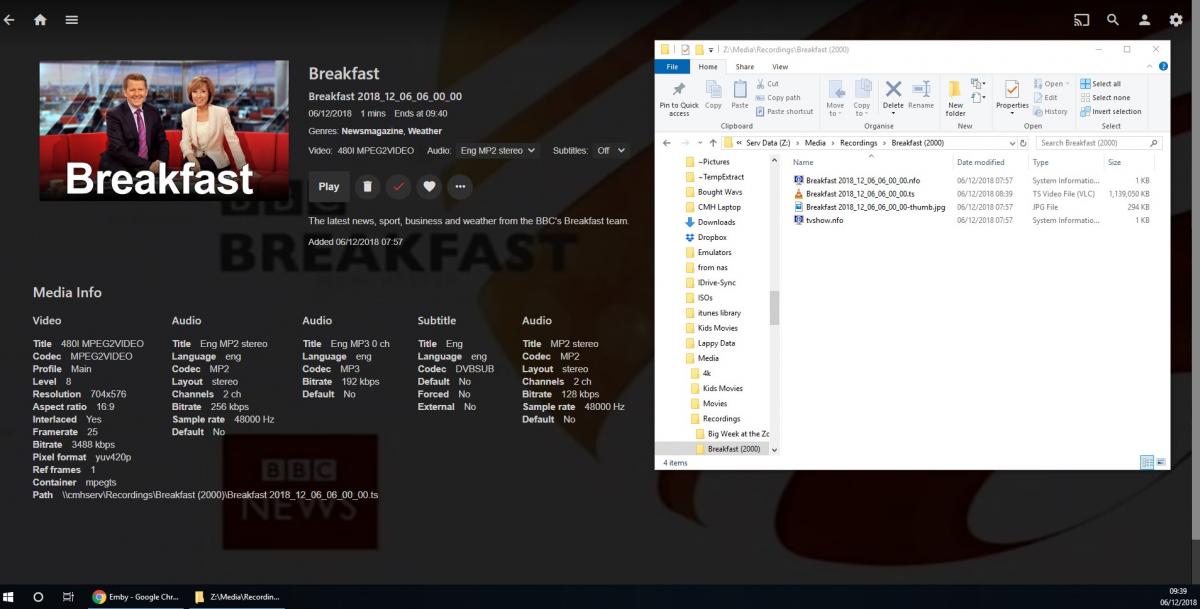Viewport: 1200px width, 609px height.
Task: Open the File tab in Explorer
Action: tap(672, 67)
